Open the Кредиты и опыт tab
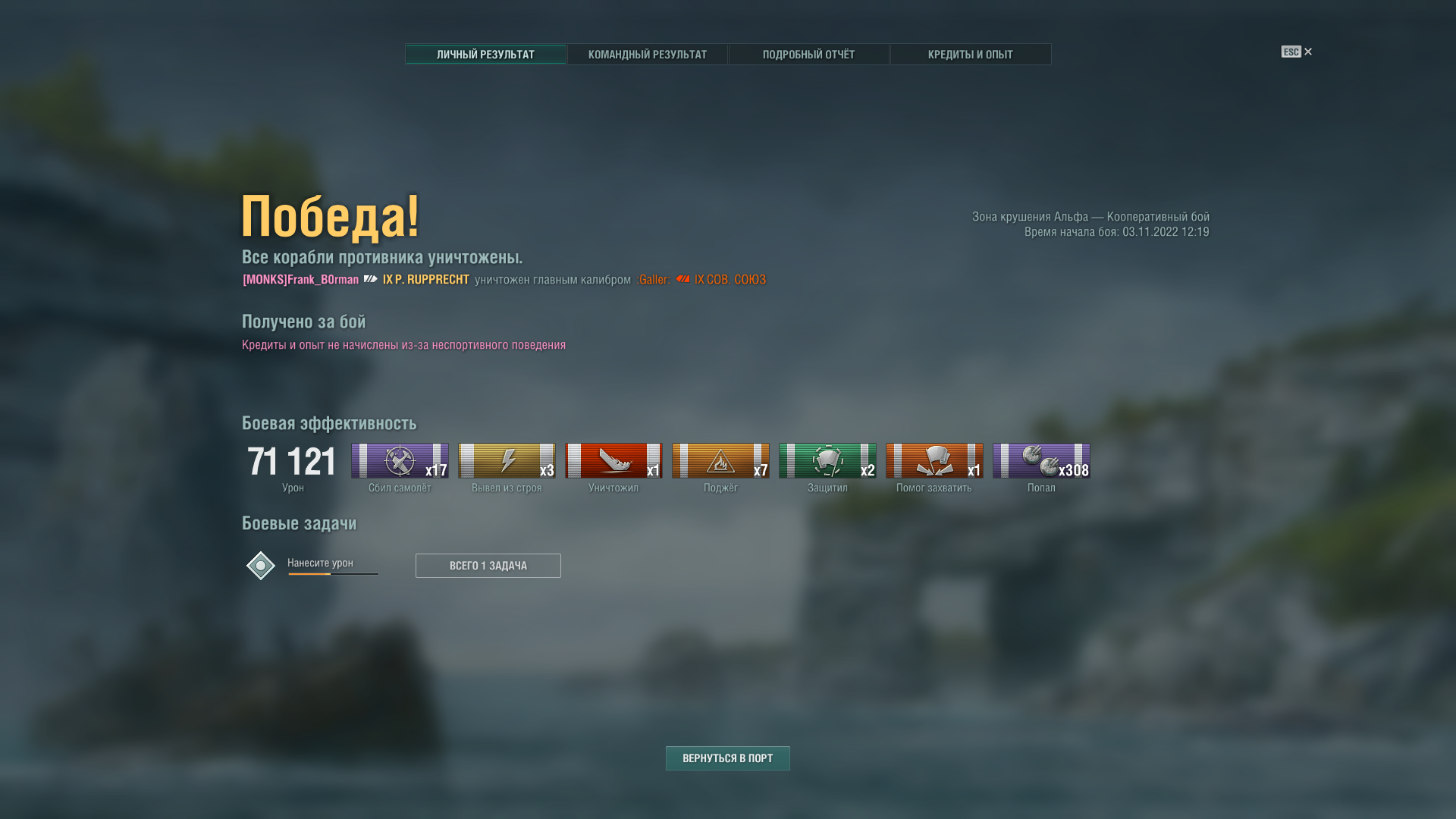 (x=971, y=55)
